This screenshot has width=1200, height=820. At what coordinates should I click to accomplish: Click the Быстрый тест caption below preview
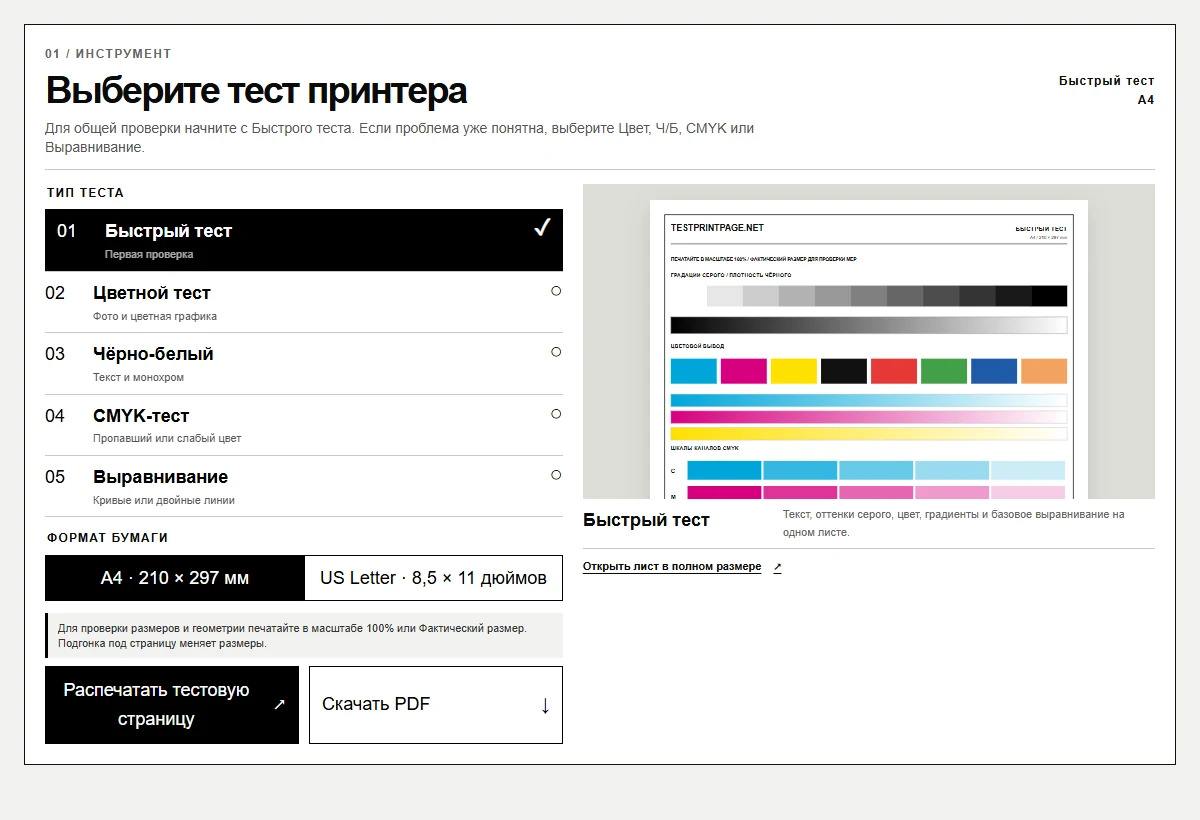(x=646, y=521)
